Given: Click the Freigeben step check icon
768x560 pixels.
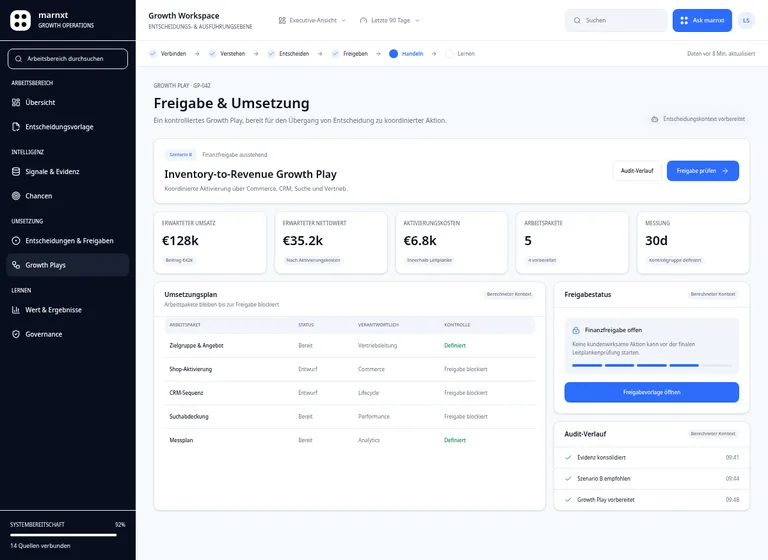Looking at the screenshot, I should [x=335, y=54].
